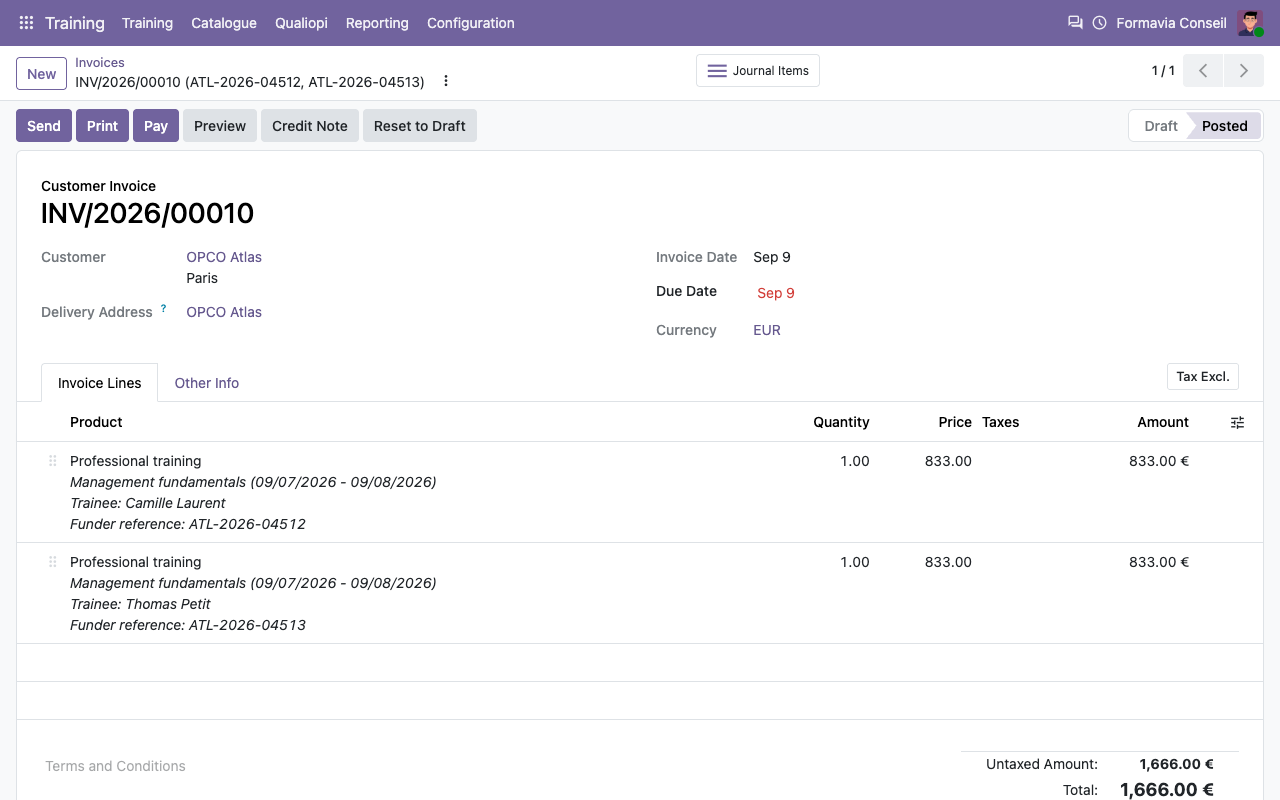Open the Reporting menu

(x=377, y=23)
